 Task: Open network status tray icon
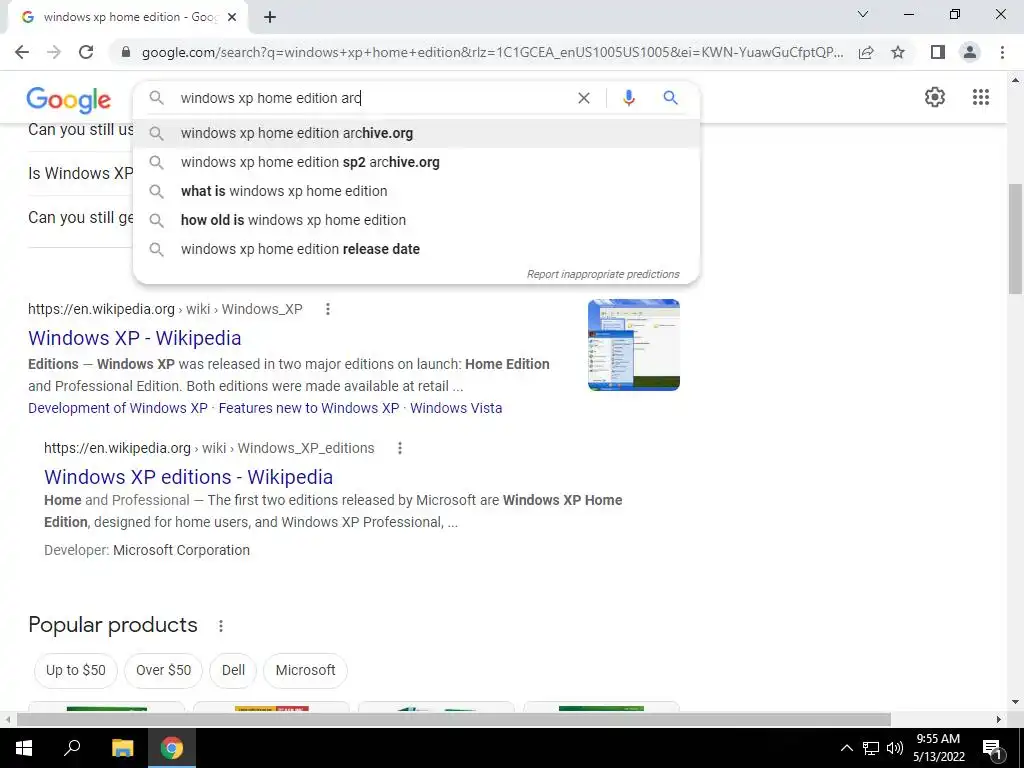[871, 748]
